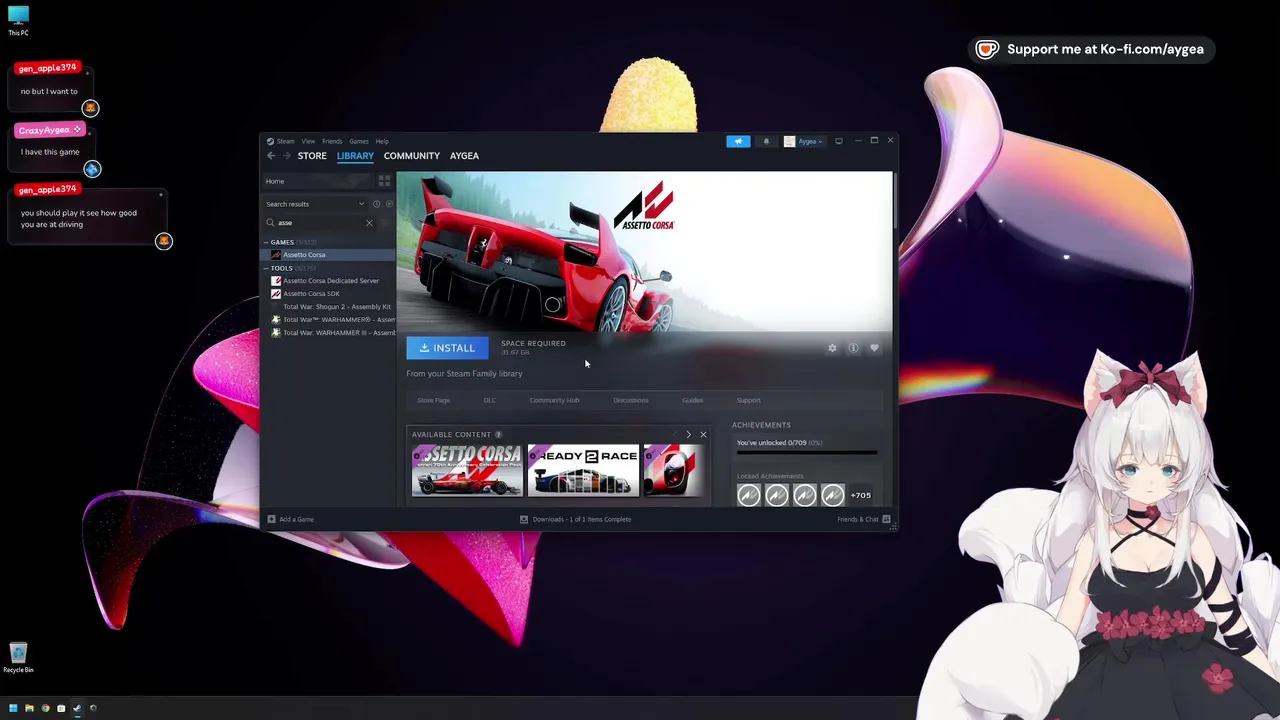Click the back navigation arrow

[x=271, y=156]
